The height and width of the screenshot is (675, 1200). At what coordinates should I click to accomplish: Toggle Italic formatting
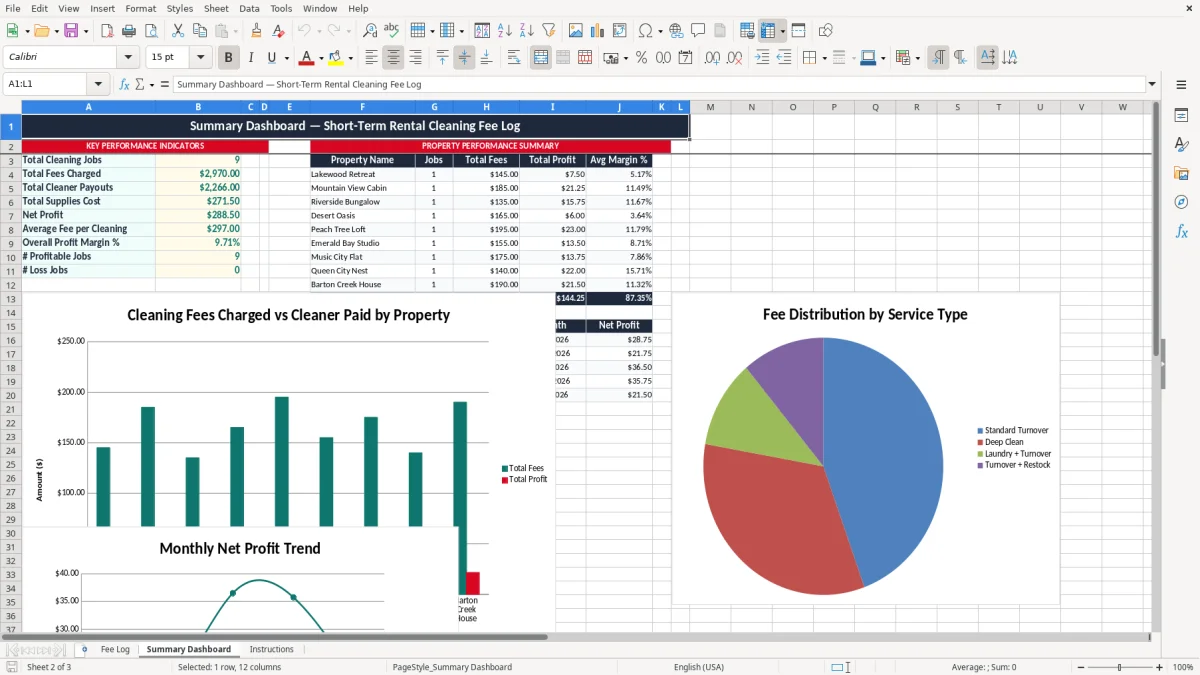coord(250,58)
